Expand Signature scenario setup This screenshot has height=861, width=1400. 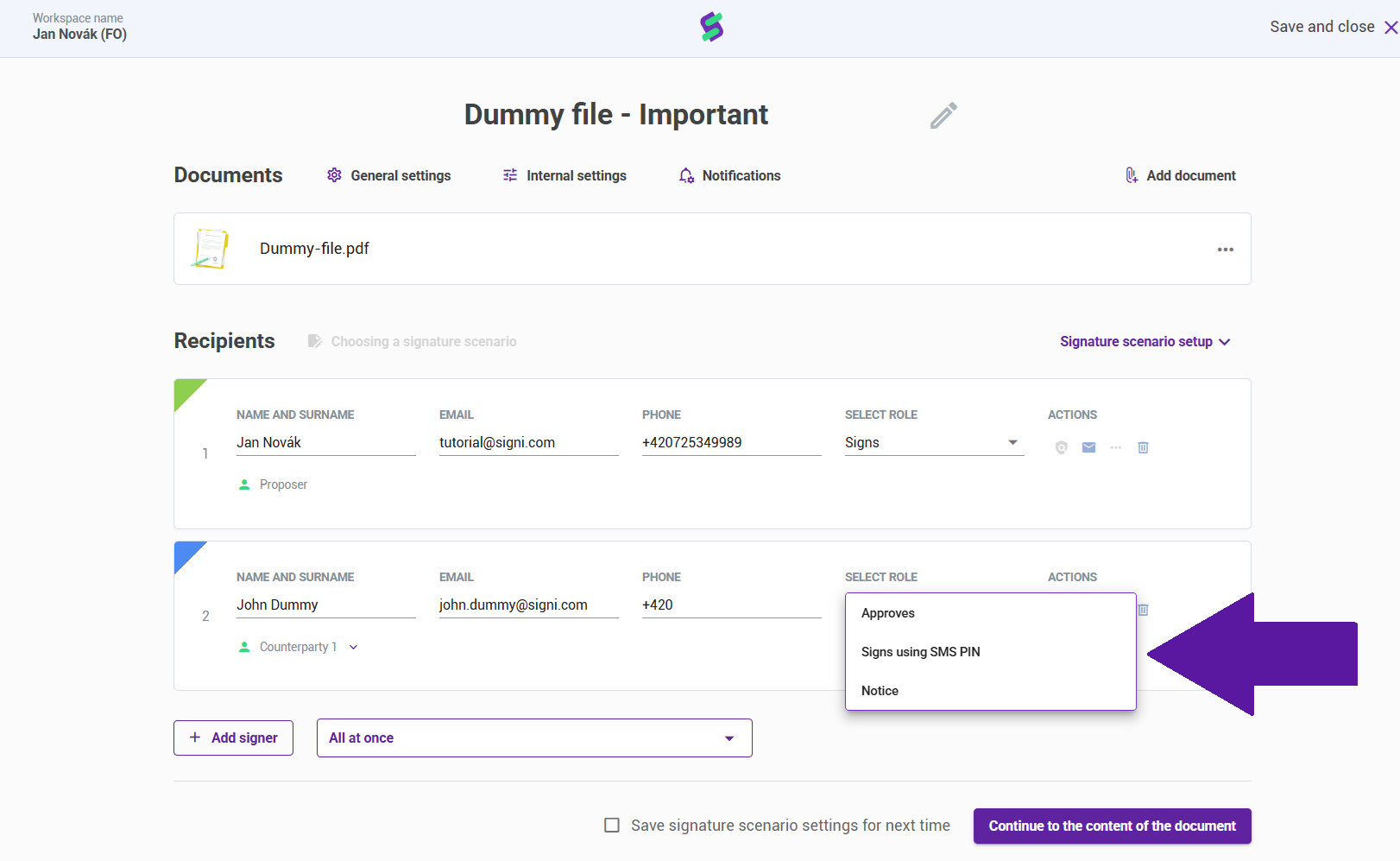point(1145,342)
